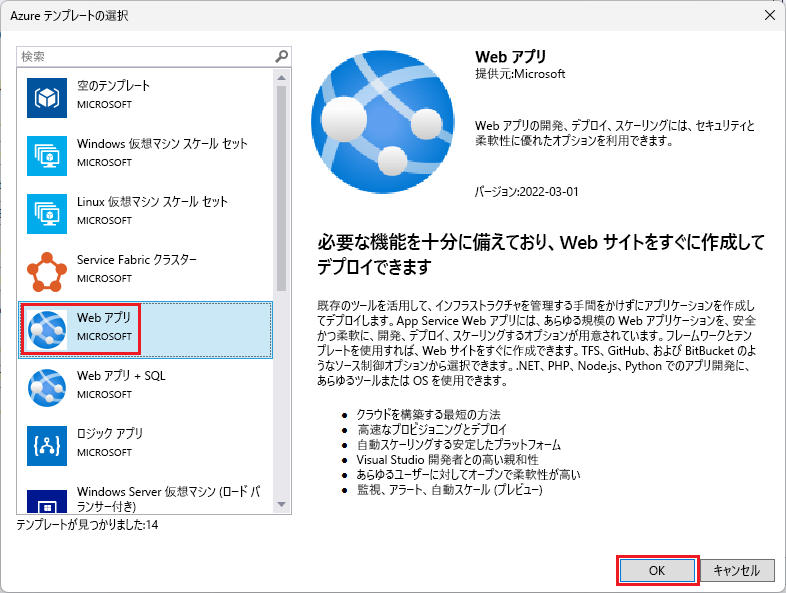Select Linux 仮想マシン スケール セット
Screen dimensions: 786x593
[x=145, y=214]
